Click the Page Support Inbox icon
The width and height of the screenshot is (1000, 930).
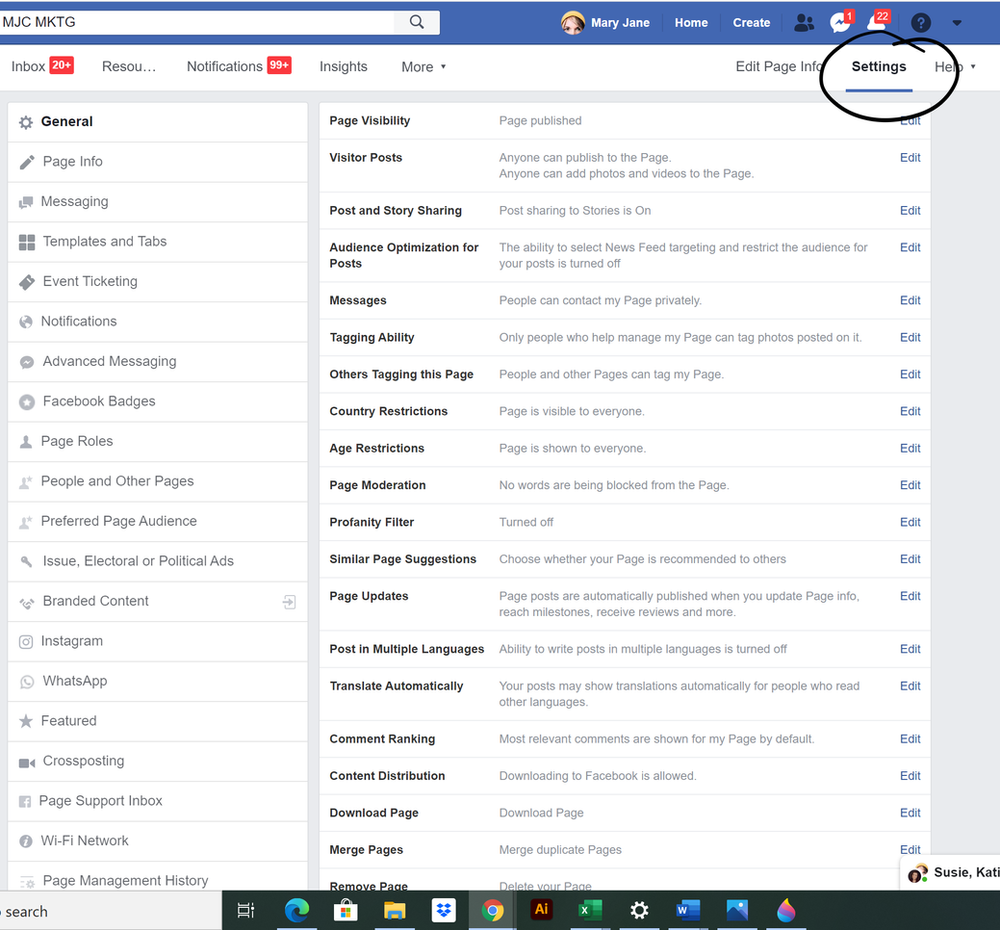tap(25, 802)
